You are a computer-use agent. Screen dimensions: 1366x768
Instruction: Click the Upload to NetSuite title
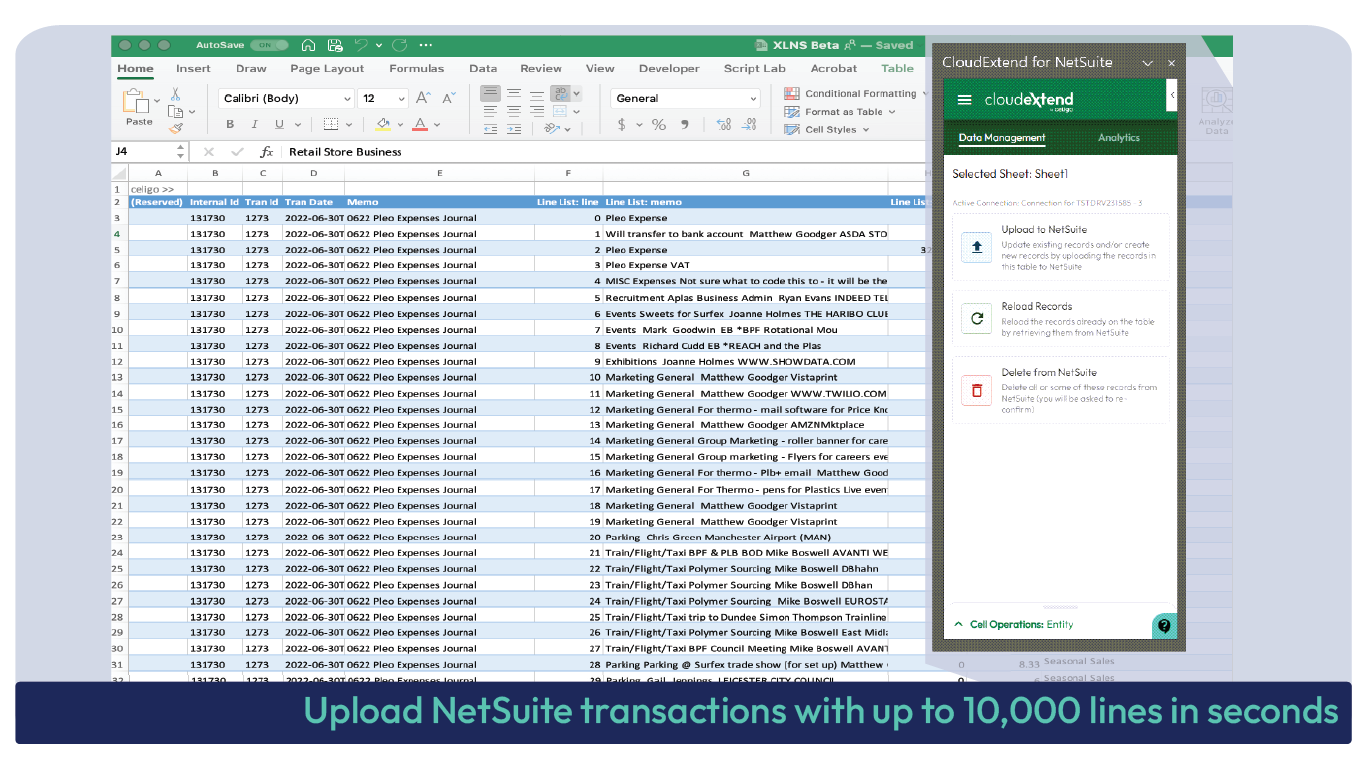point(1044,230)
